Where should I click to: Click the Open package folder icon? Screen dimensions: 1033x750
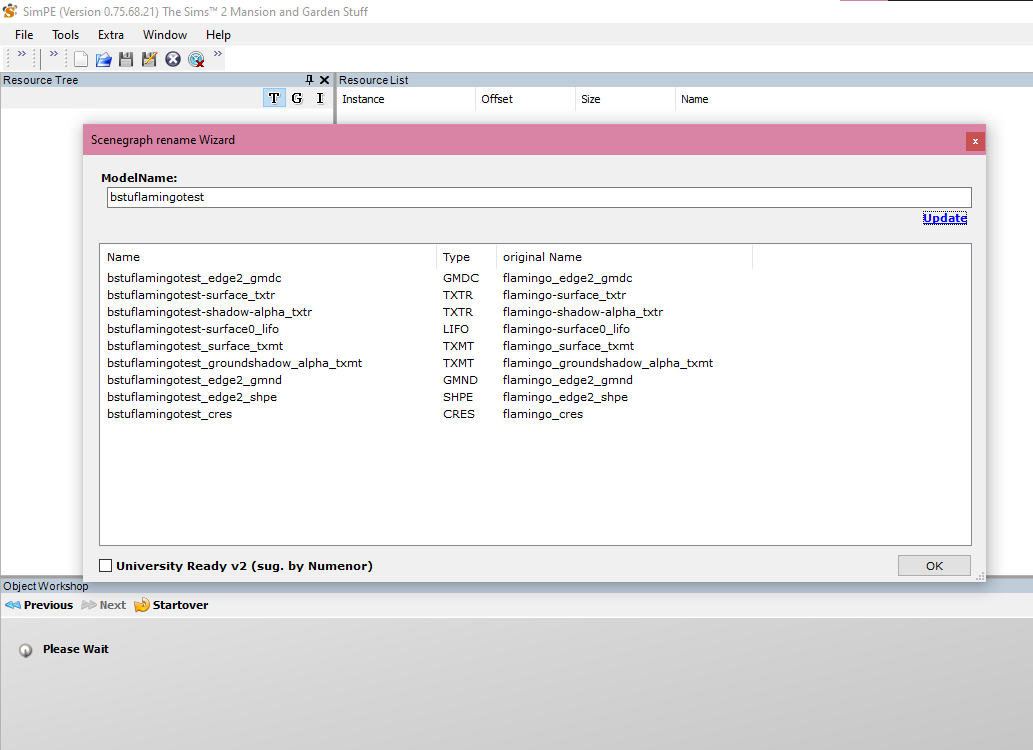coord(103,59)
